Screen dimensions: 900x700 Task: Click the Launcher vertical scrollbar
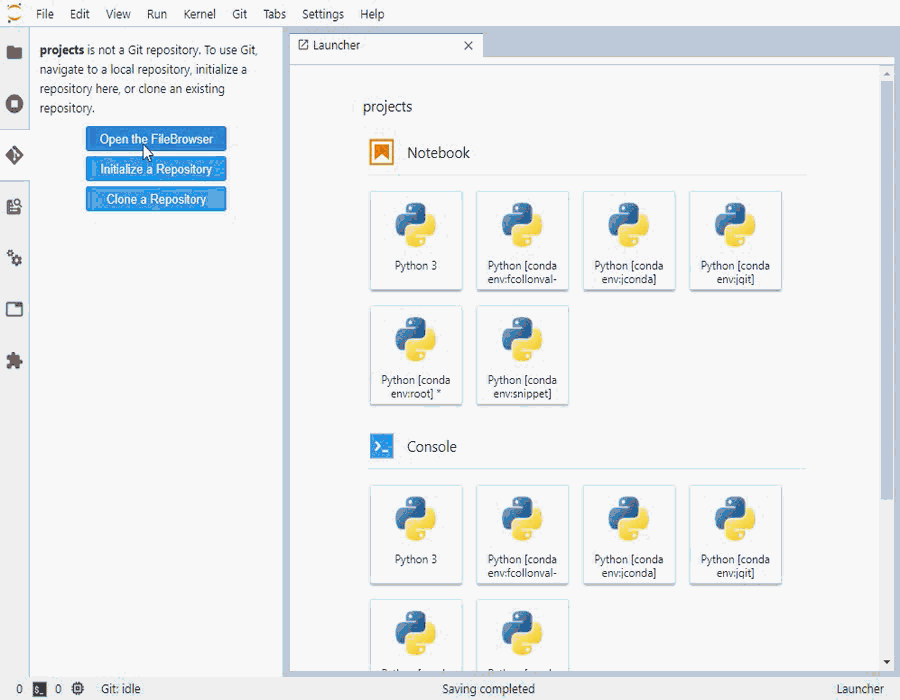tap(887, 290)
